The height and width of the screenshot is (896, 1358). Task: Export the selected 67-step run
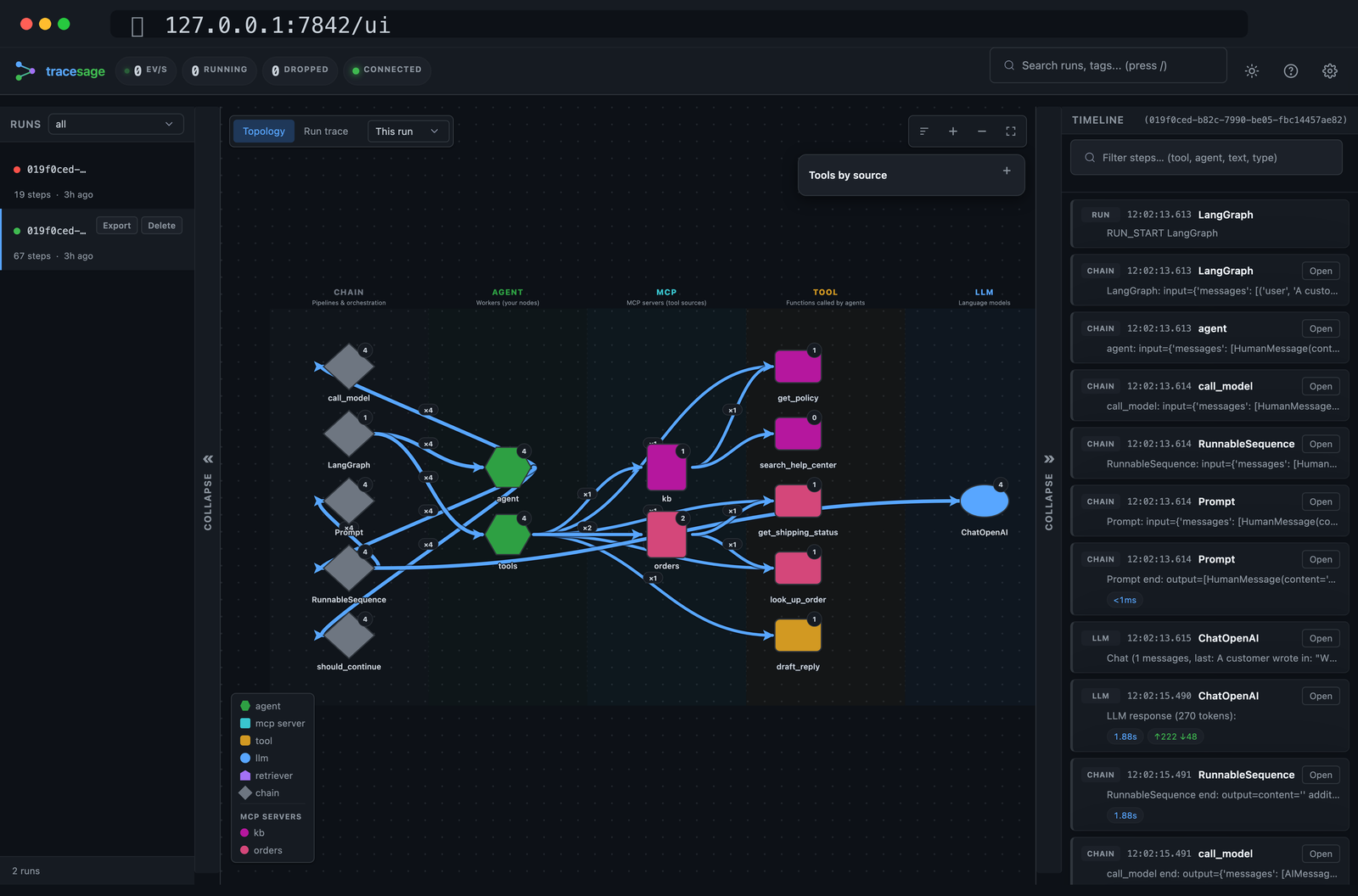[117, 226]
